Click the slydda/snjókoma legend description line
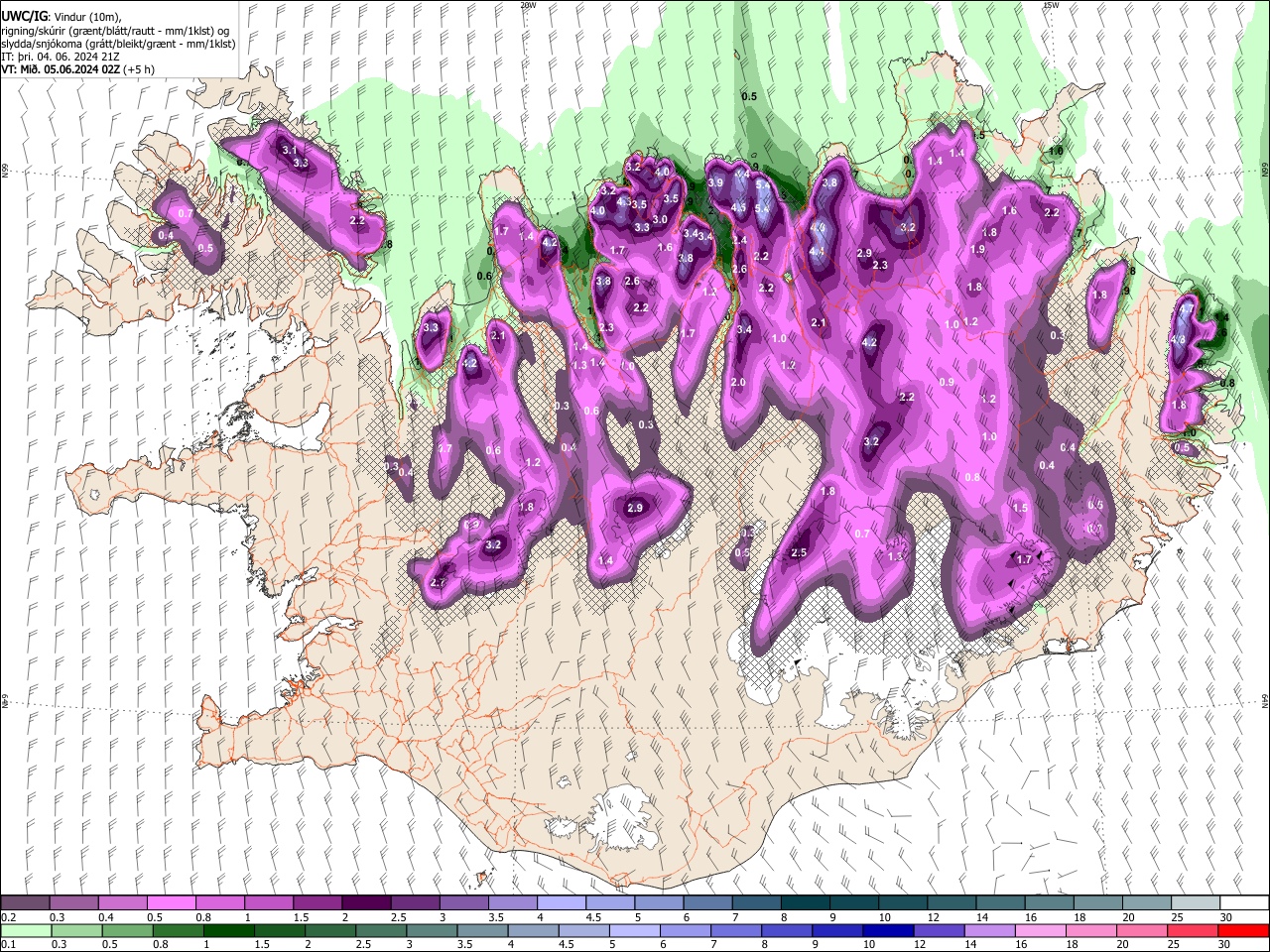1270x952 pixels. [x=118, y=45]
